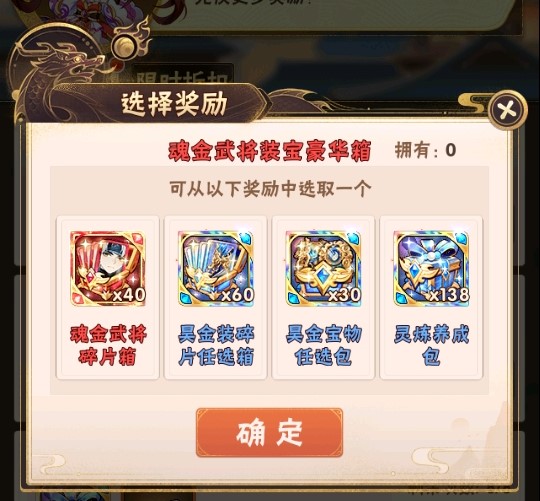Click the 选择奖励 header banner
540x501 pixels.
[174, 103]
